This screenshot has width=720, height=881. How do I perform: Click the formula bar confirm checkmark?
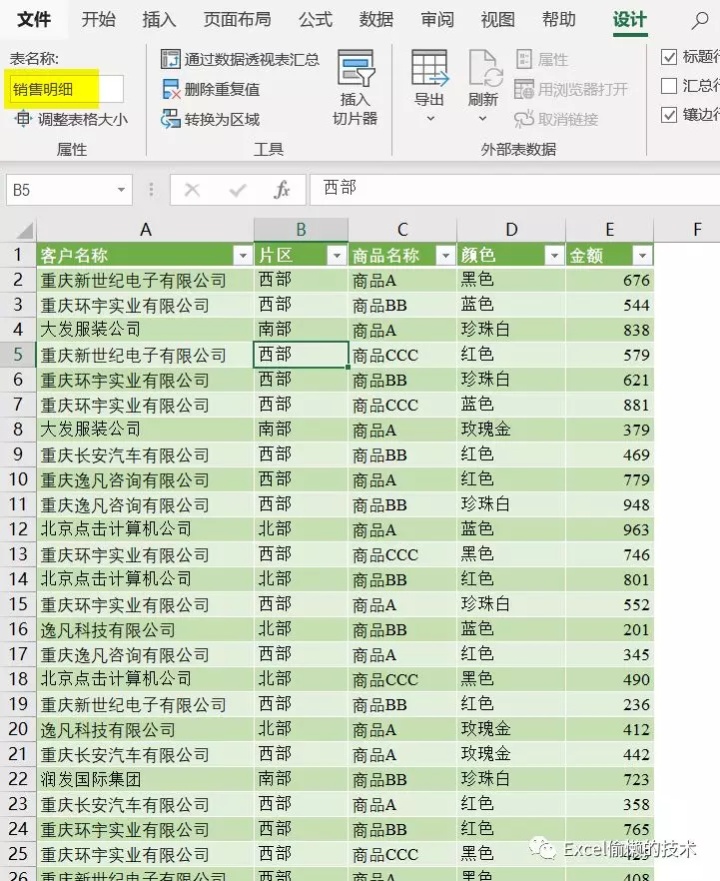point(238,190)
